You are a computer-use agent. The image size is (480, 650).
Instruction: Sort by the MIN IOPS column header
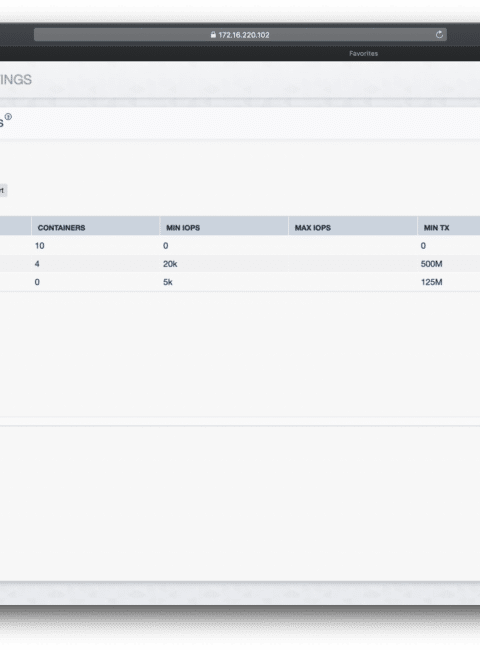tap(183, 228)
